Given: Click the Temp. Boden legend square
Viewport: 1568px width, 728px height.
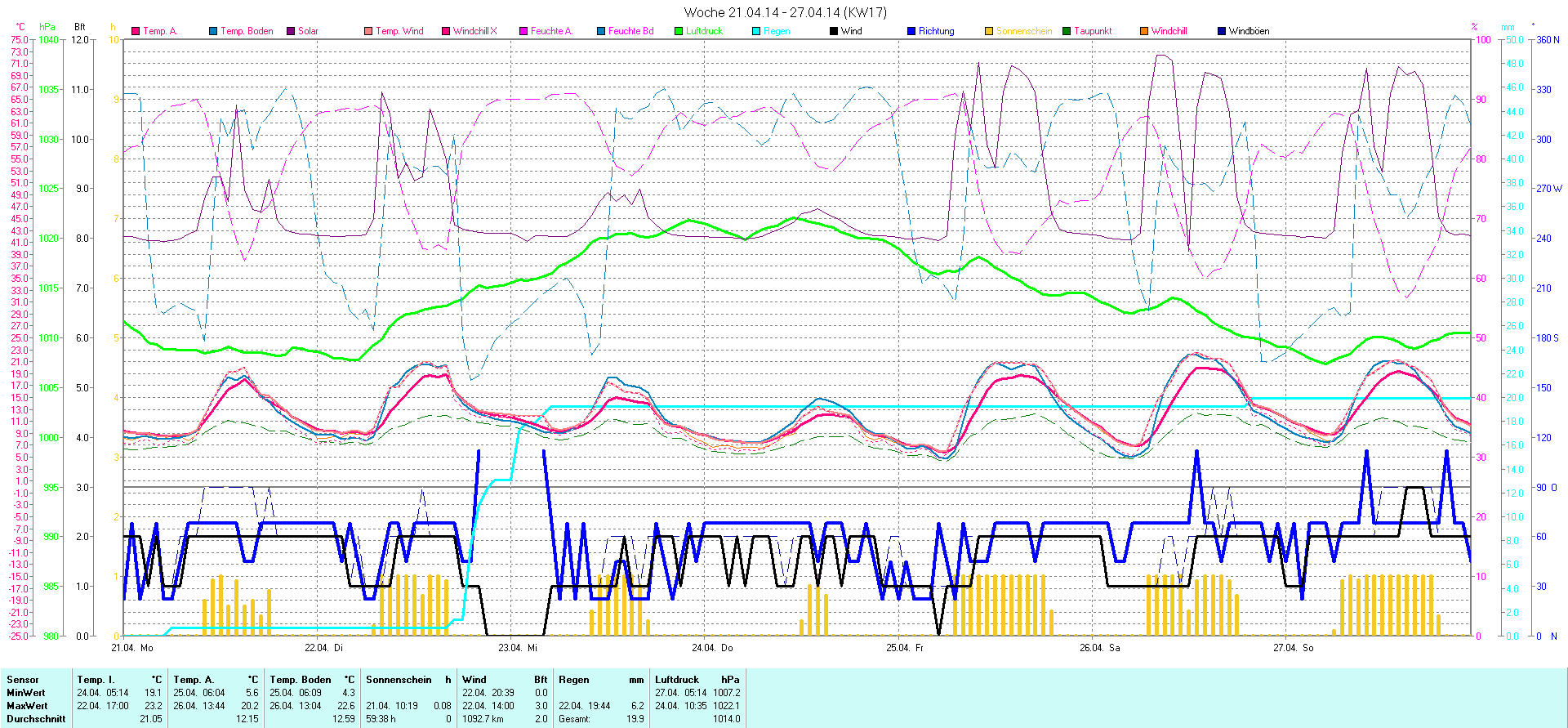Looking at the screenshot, I should [213, 31].
